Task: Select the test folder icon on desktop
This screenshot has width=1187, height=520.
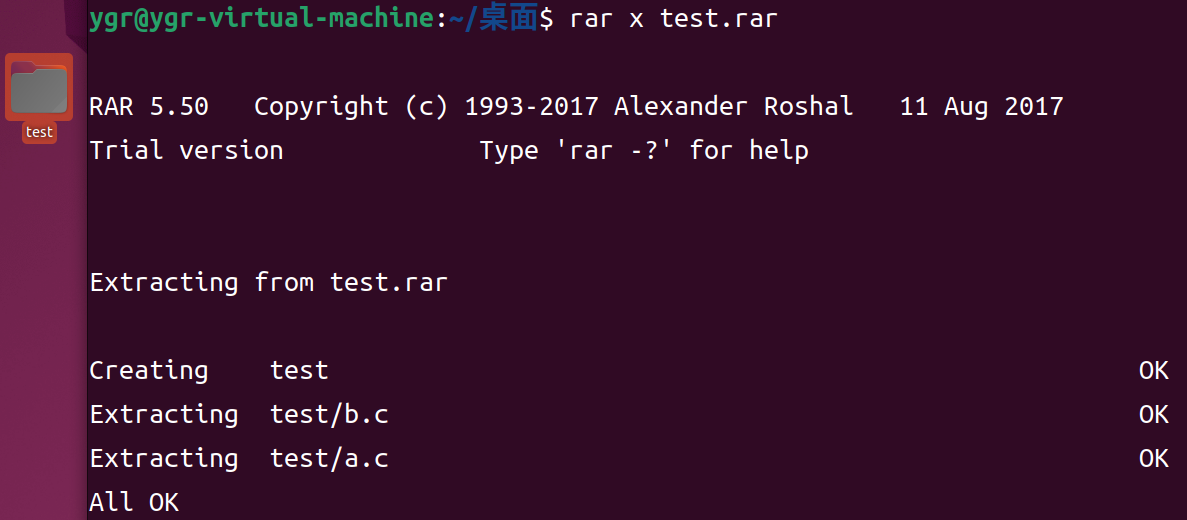Action: pos(39,87)
